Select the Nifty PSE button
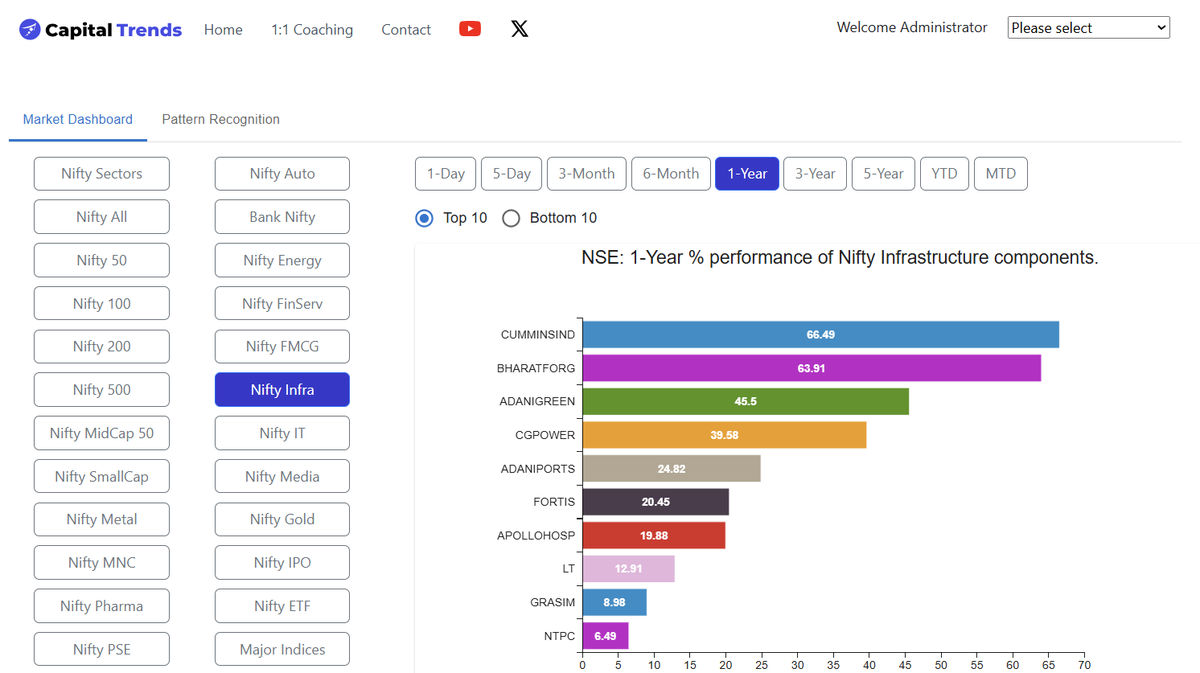 102,650
